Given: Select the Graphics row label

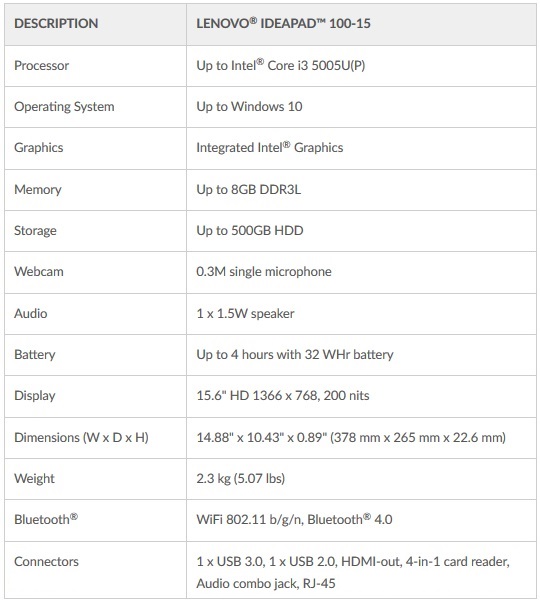Looking at the screenshot, I should tap(38, 148).
